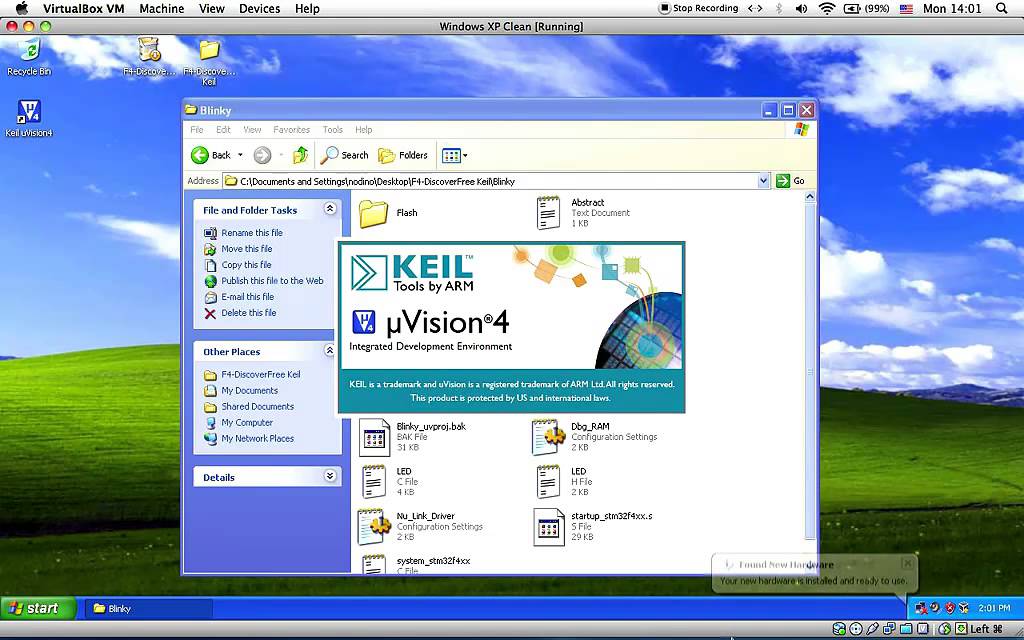
Task: Click the Blinky taskbar button
Action: click(148, 608)
